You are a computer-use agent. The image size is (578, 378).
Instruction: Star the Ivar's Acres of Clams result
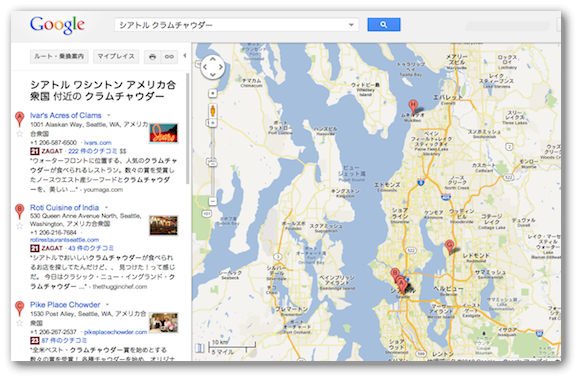(x=20, y=133)
